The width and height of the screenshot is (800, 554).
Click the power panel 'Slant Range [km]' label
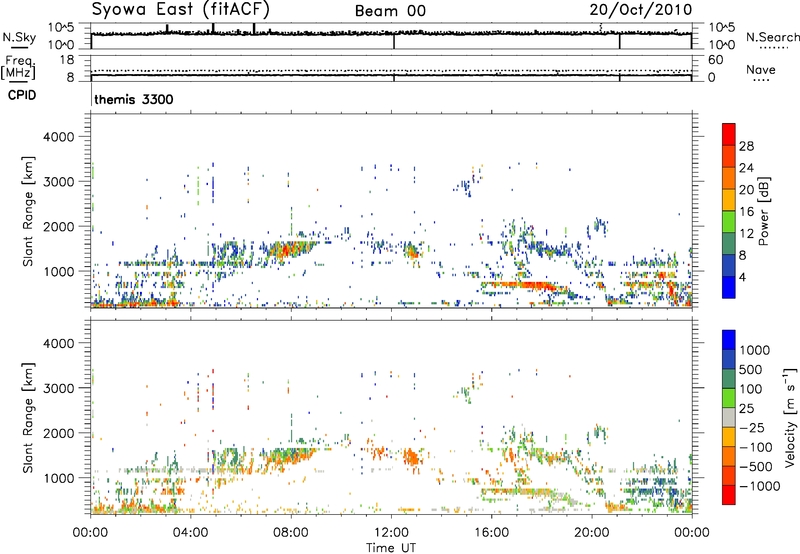[x=28, y=211]
